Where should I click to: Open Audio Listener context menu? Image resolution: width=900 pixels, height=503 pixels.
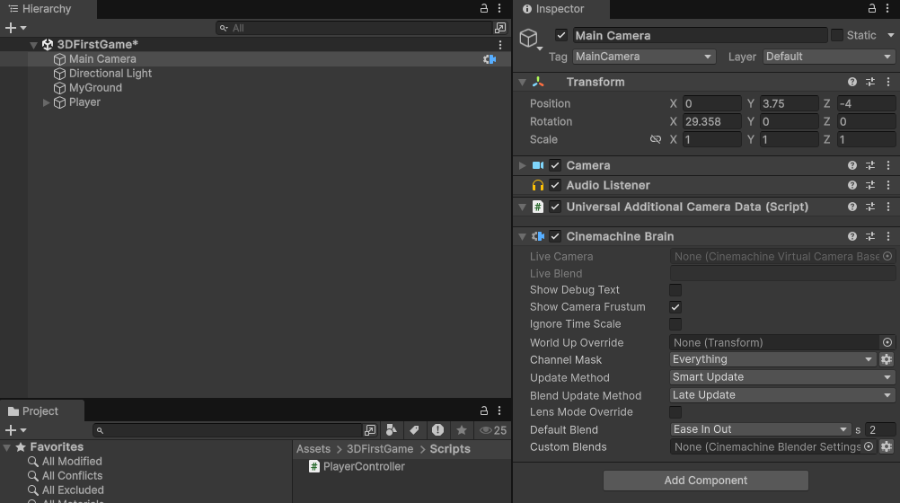tap(888, 185)
